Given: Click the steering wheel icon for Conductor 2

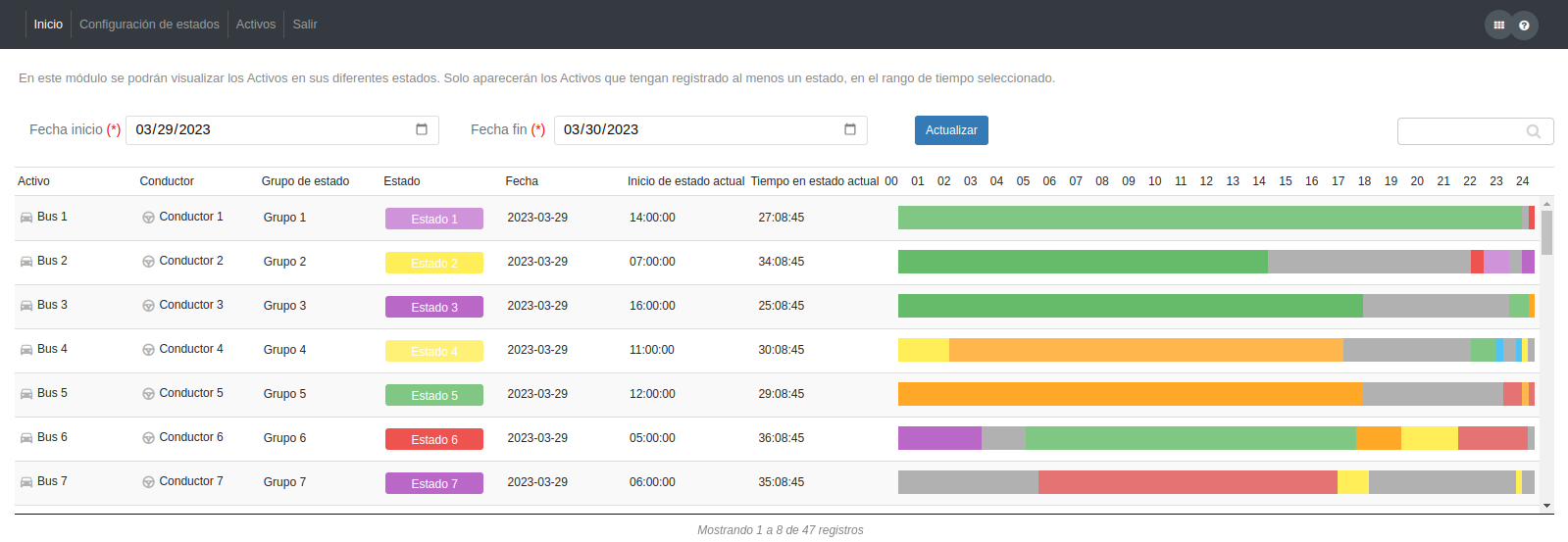Looking at the screenshot, I should click(x=148, y=262).
